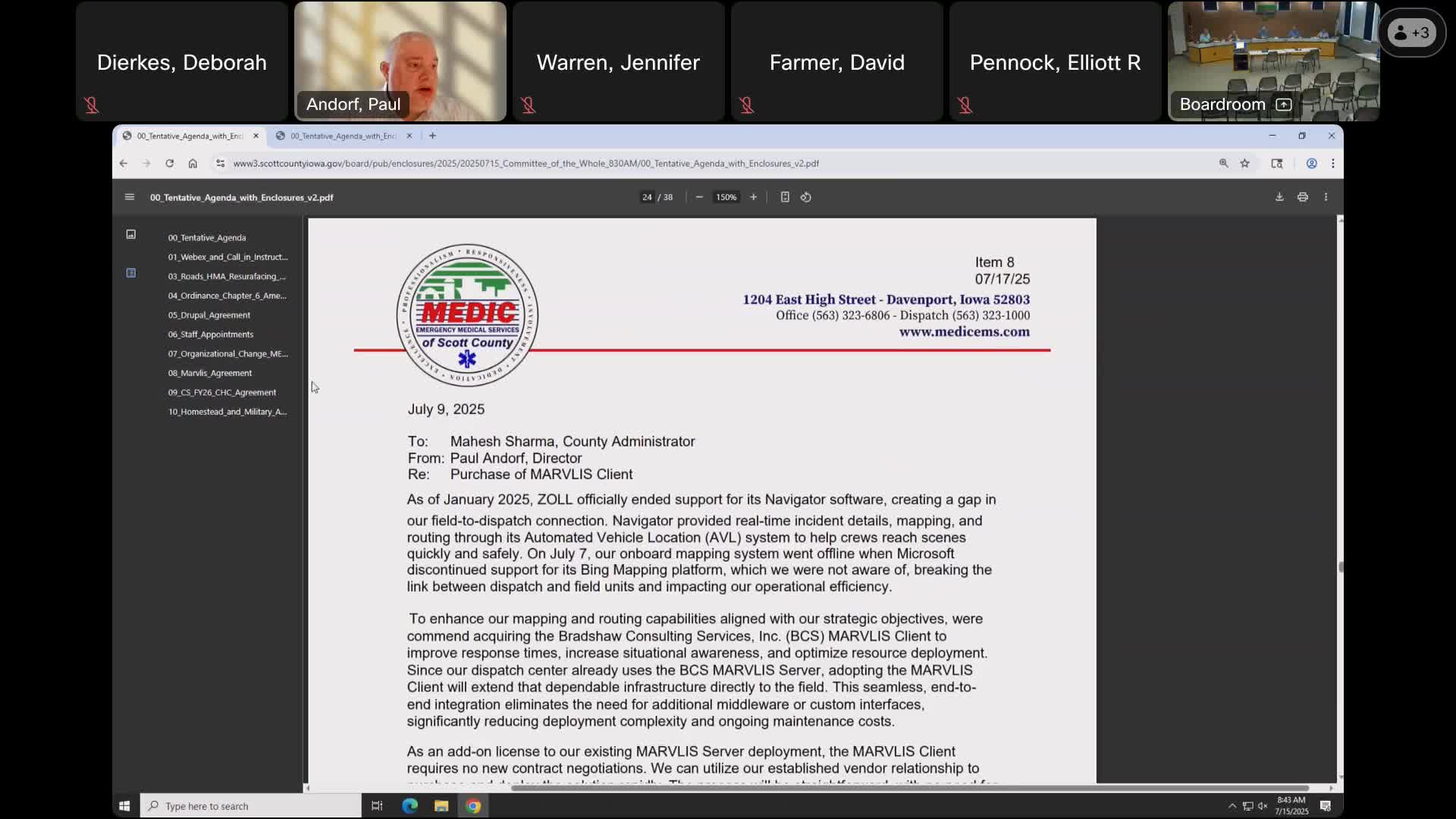
Task: Reload the current webpage
Action: click(x=169, y=163)
